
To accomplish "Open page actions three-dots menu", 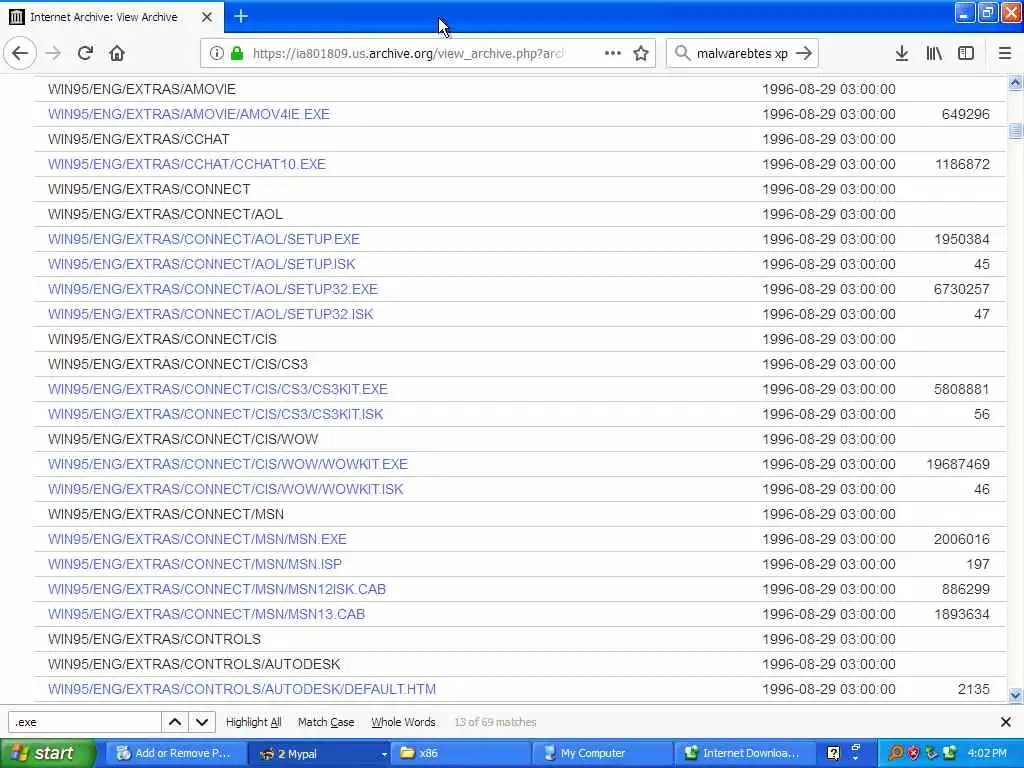I will point(613,54).
